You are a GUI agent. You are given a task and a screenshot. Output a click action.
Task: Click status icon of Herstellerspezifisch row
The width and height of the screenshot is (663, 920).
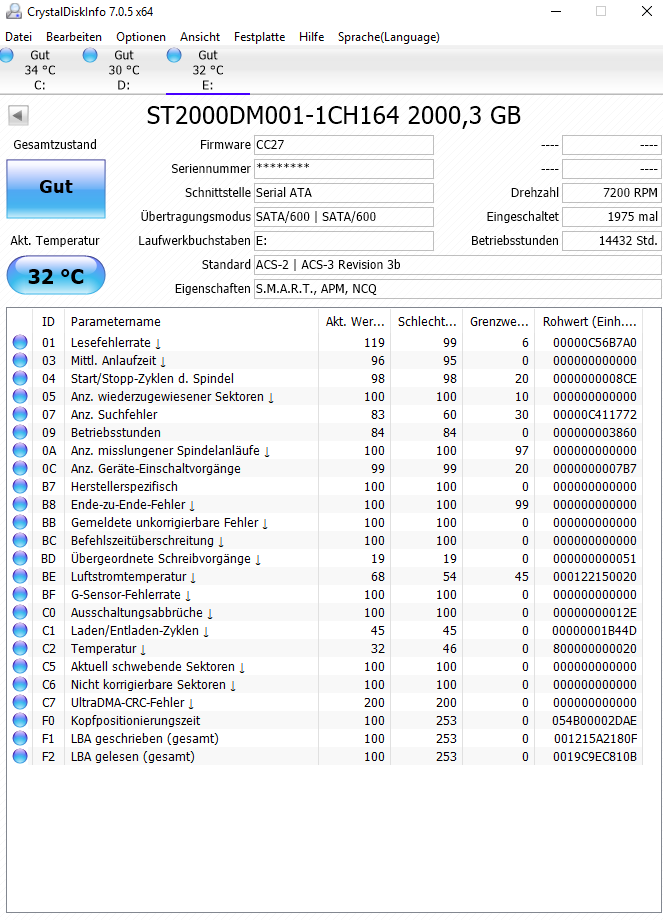[20, 486]
